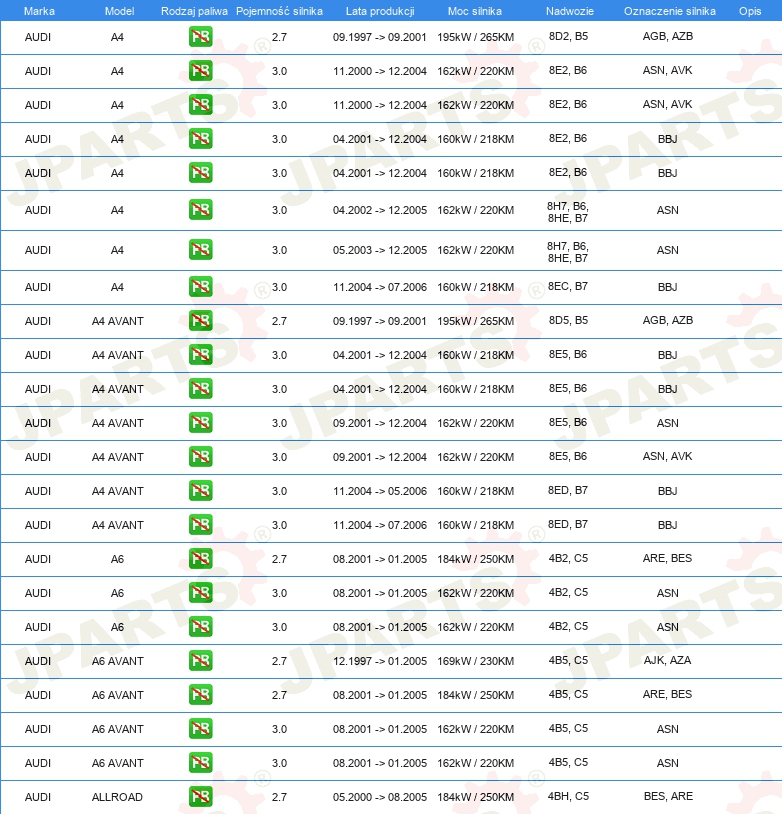The image size is (782, 814).
Task: Select the 'AJK, AZA' engine code cell
Action: (668, 660)
